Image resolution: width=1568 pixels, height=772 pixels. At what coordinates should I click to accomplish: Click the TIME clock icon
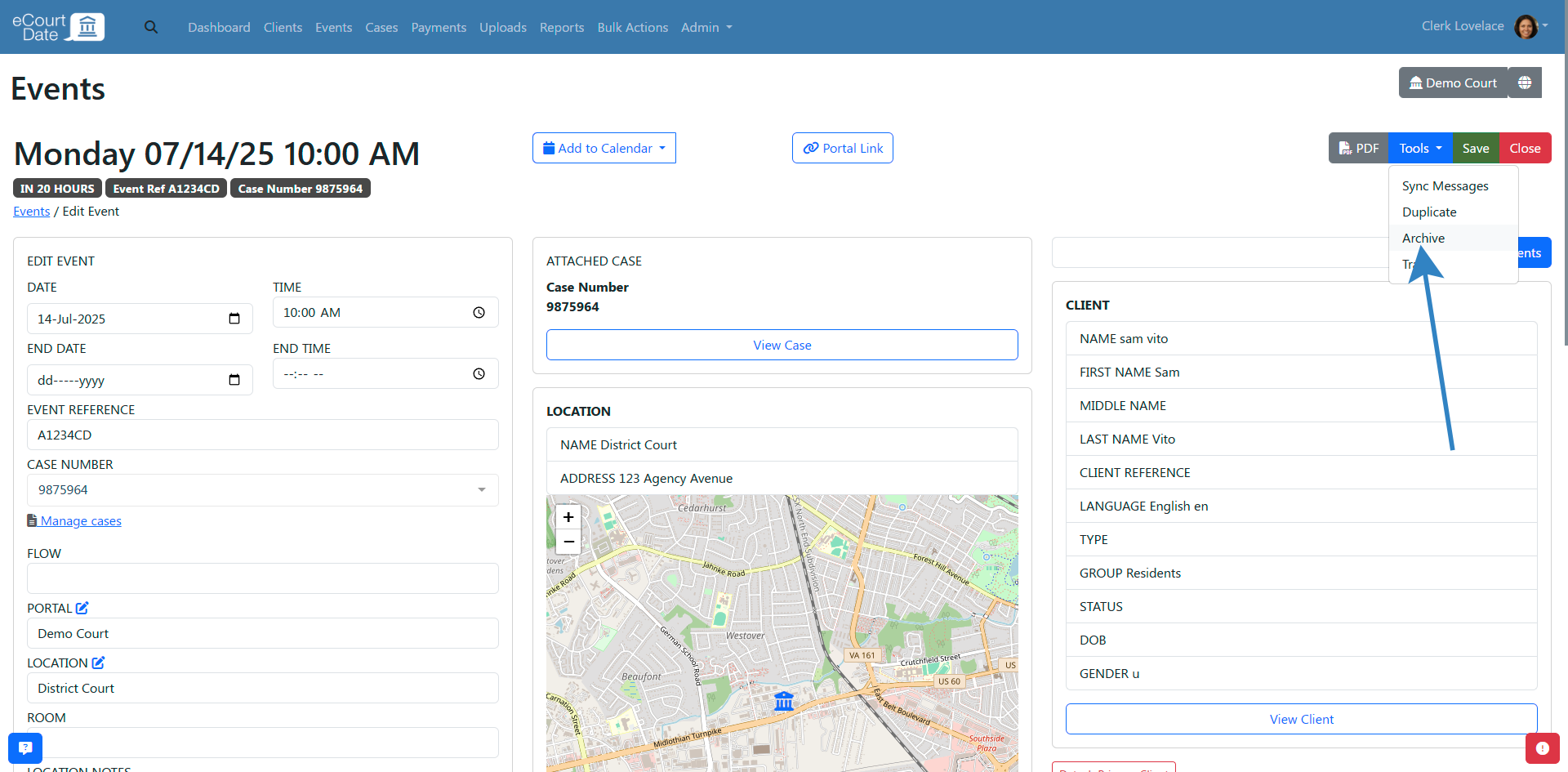tap(479, 313)
